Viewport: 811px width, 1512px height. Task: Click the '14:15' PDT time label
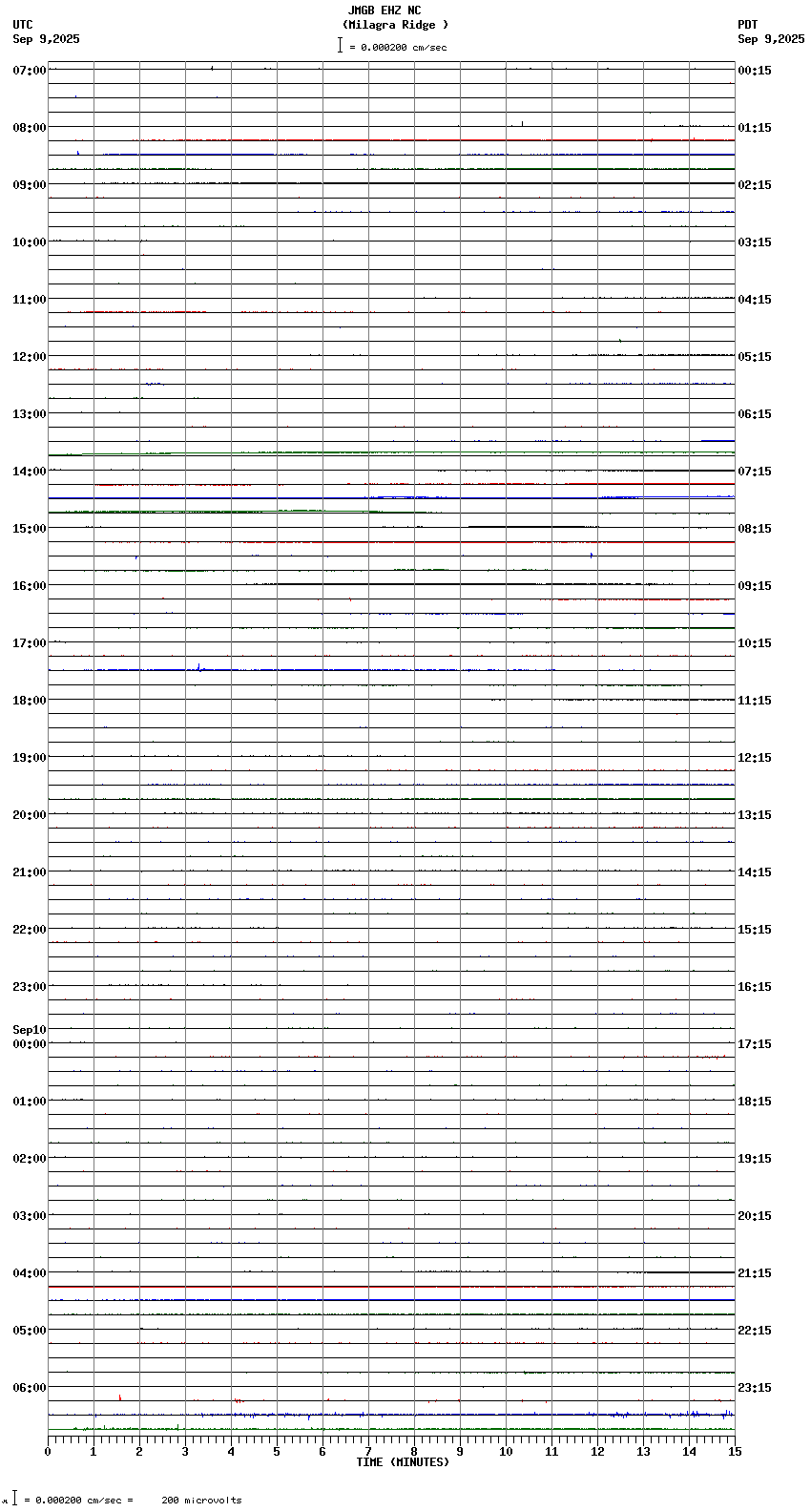755,872
